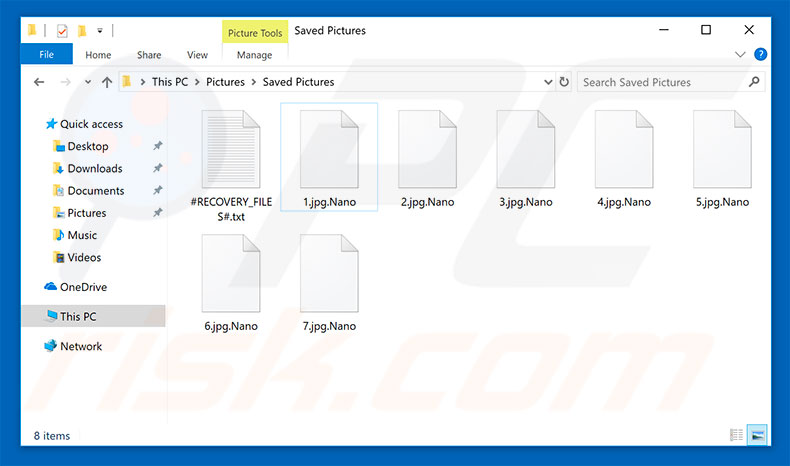Expand the chevron before This PC in breadcrumb
Screen dimensions: 790x466
pyautogui.click(x=143, y=82)
